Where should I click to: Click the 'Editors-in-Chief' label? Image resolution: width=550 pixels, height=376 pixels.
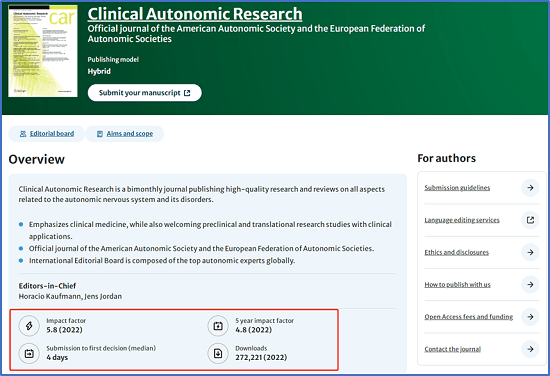tap(47, 286)
